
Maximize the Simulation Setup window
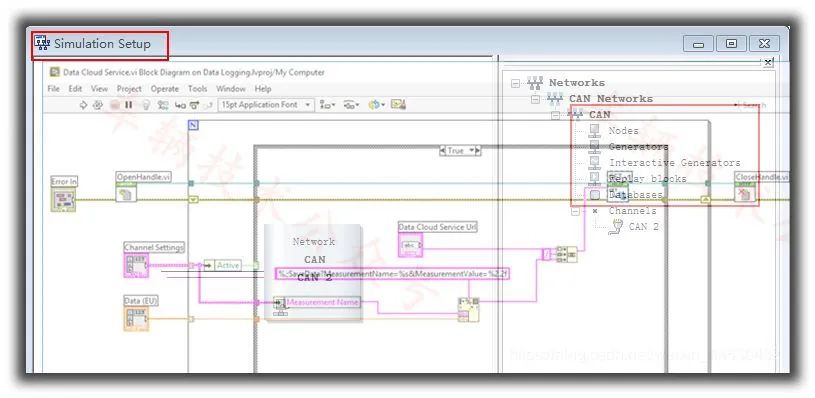point(731,44)
